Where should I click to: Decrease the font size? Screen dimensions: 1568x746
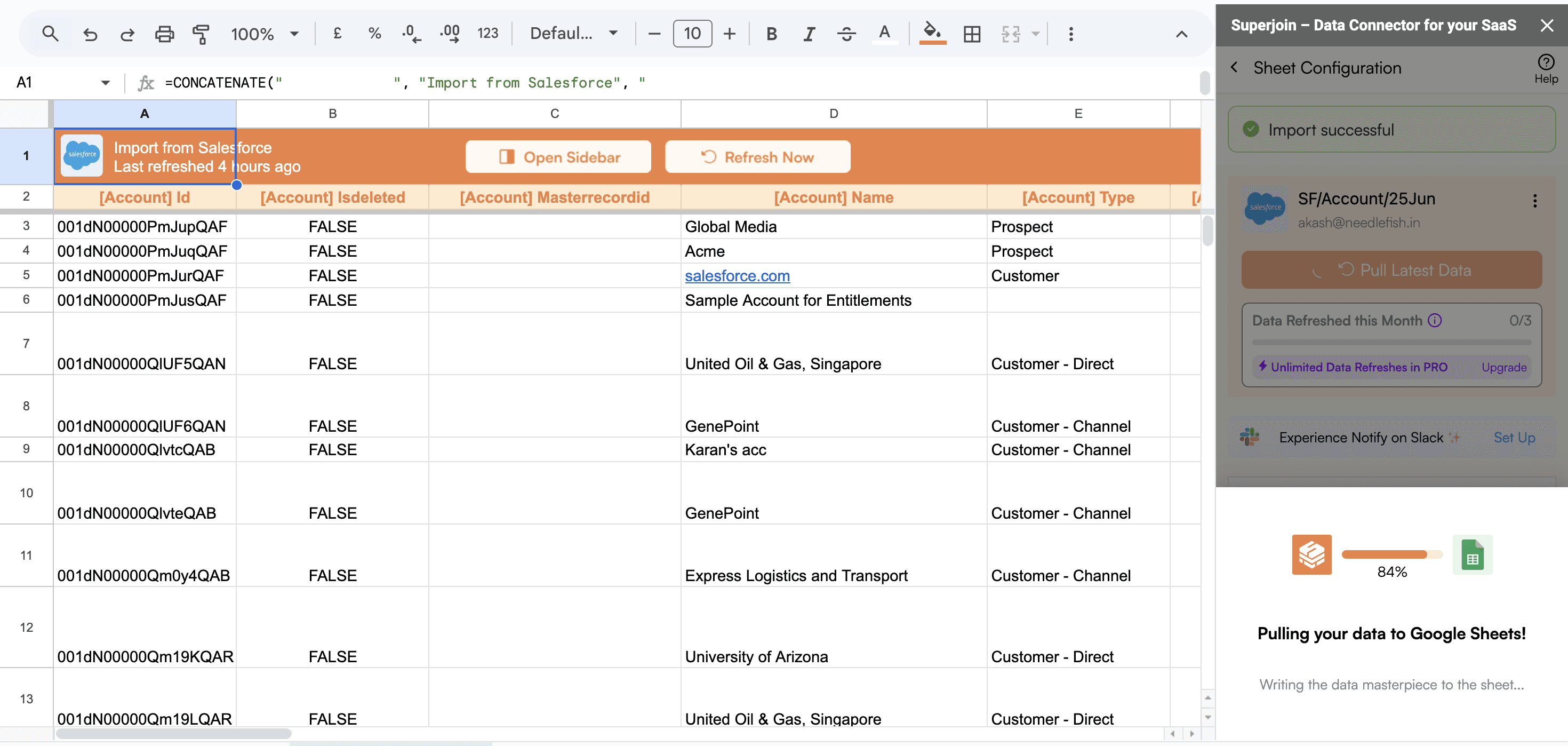[x=654, y=34]
